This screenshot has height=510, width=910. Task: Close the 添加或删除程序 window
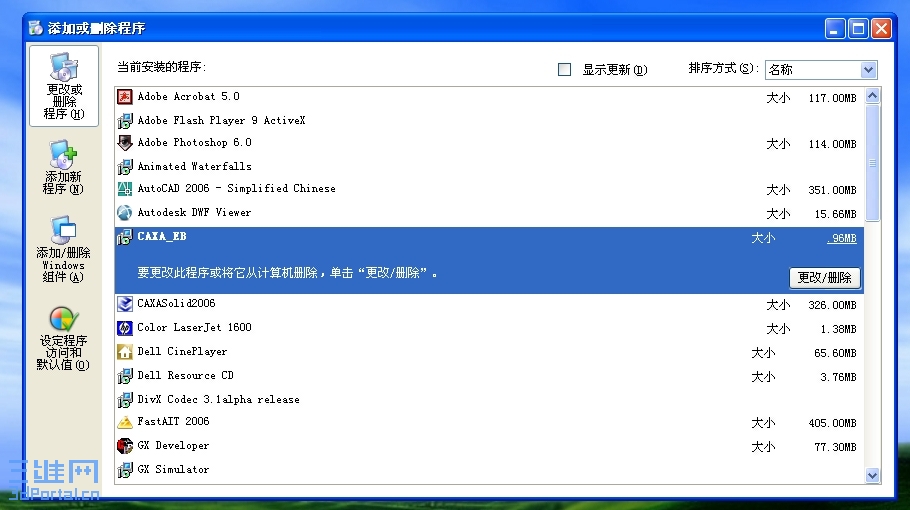(x=881, y=28)
